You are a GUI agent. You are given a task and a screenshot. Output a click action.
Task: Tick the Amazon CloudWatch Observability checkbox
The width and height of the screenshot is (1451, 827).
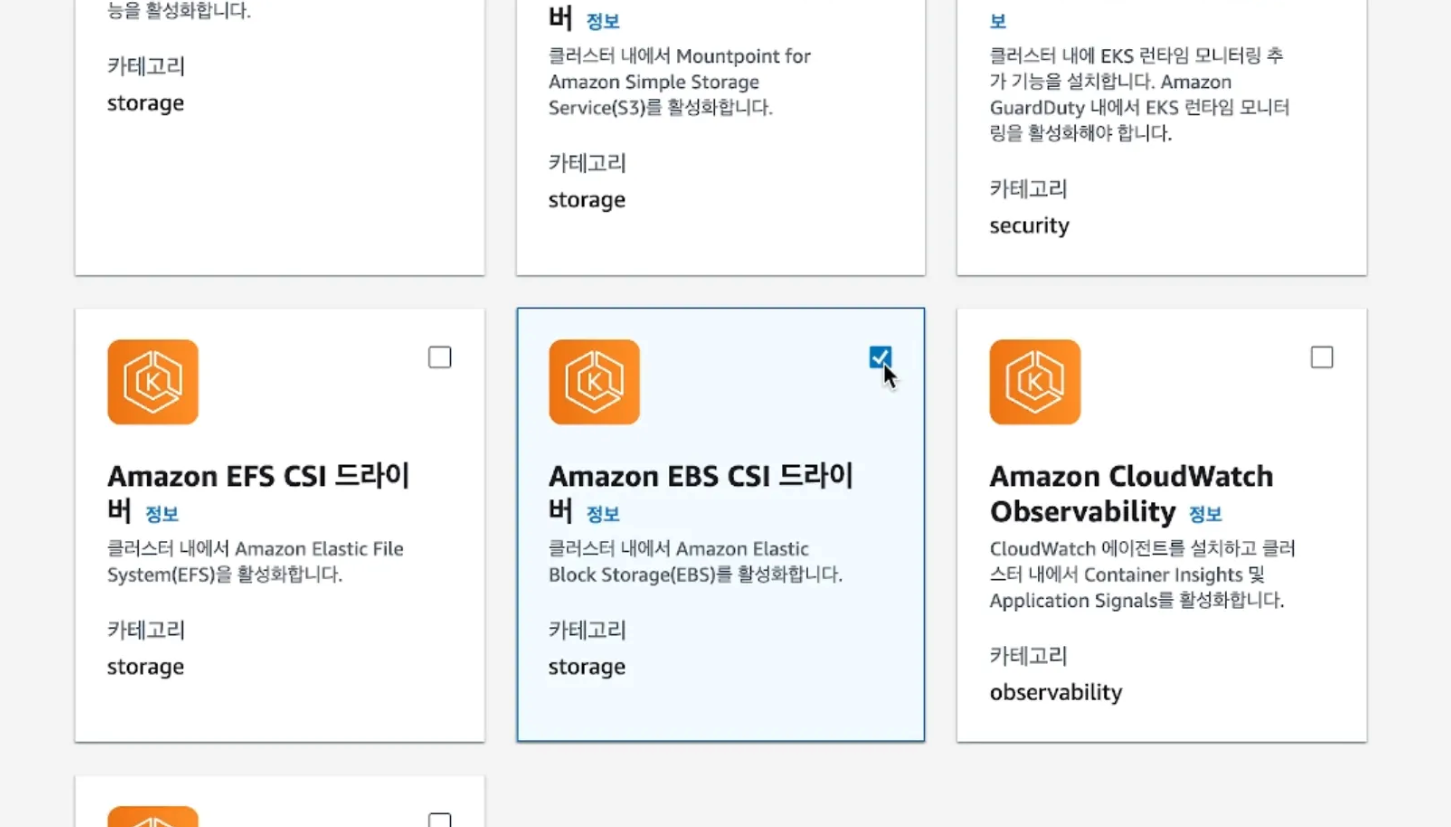tap(1322, 357)
